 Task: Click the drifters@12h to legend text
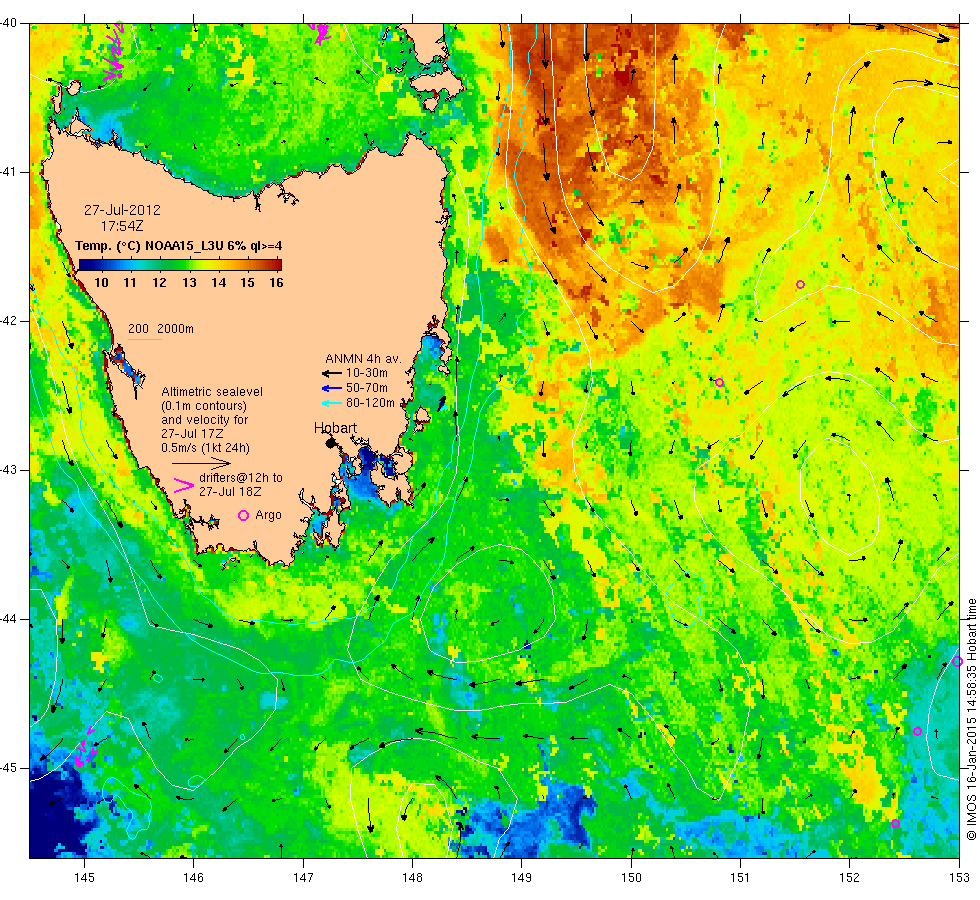(x=241, y=478)
